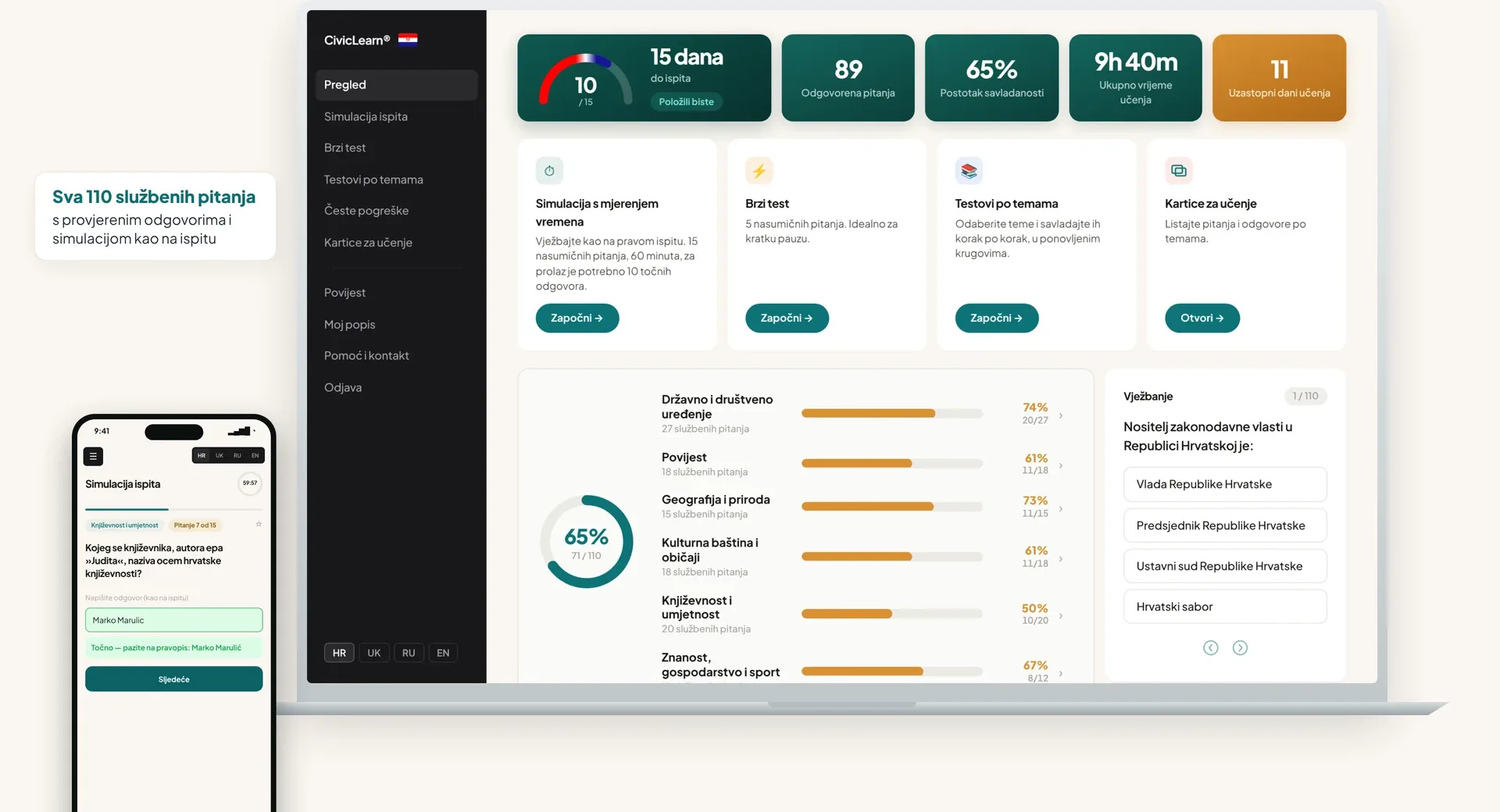
Task: Switch laptop sidebar language to UK
Action: pyautogui.click(x=374, y=653)
